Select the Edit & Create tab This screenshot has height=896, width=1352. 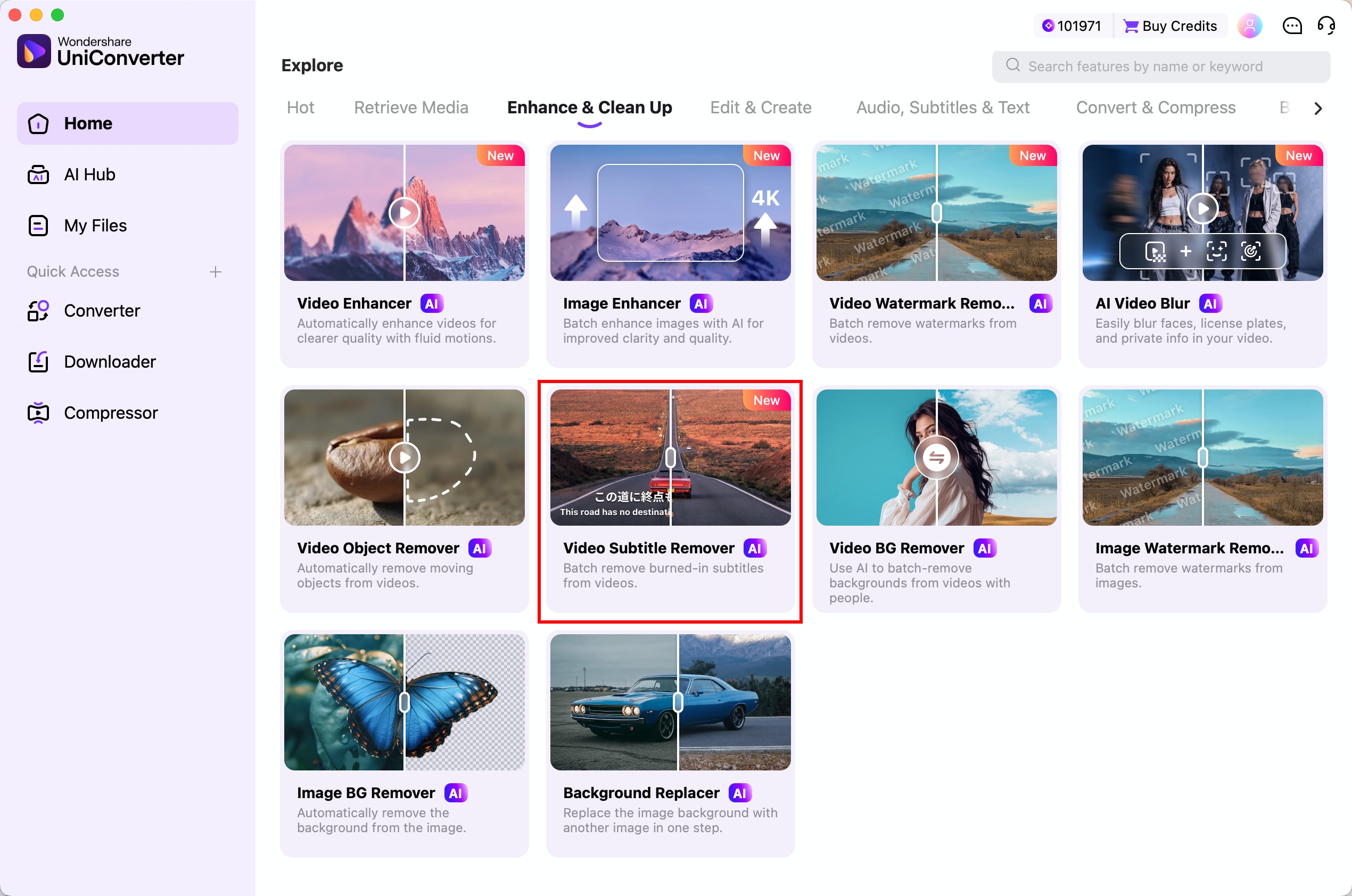(760, 107)
